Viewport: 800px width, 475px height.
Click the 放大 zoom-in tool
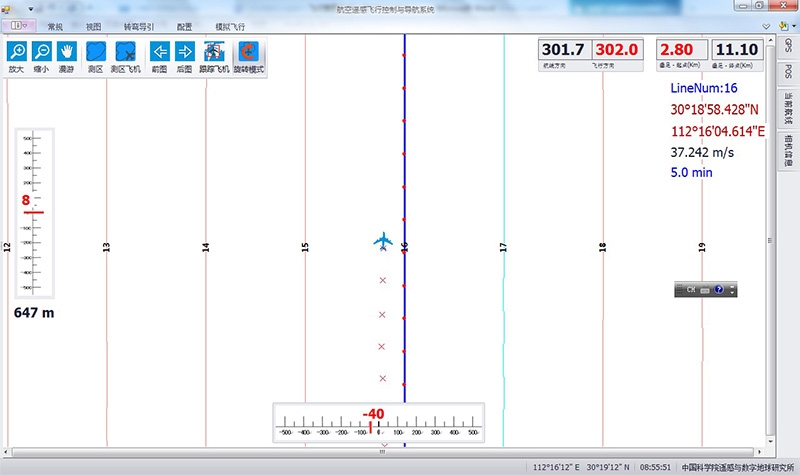pos(17,57)
